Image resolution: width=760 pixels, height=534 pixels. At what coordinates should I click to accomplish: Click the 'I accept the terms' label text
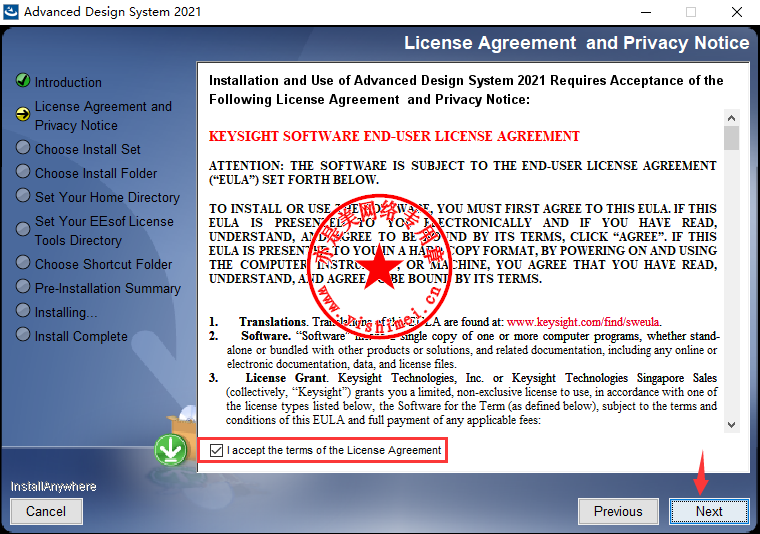[334, 450]
